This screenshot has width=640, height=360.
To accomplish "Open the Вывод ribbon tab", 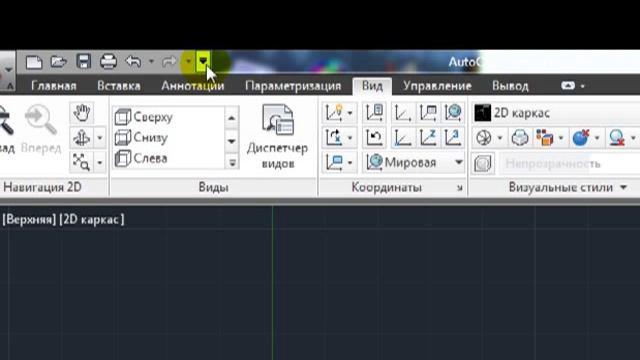I will tap(510, 86).
